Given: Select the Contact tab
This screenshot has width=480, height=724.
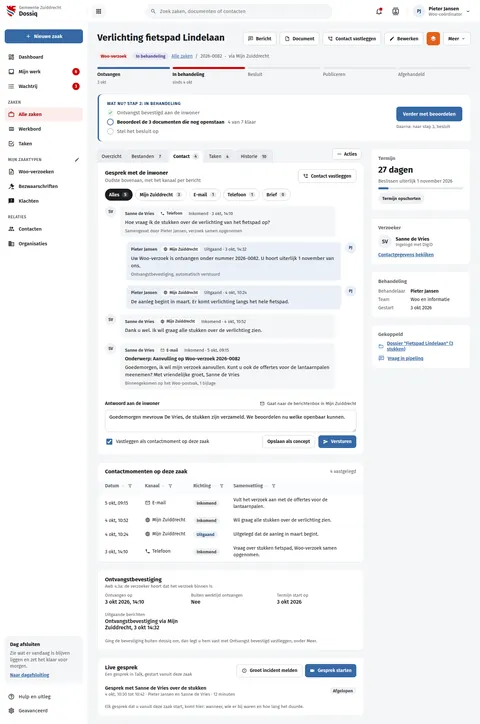Looking at the screenshot, I should [185, 156].
